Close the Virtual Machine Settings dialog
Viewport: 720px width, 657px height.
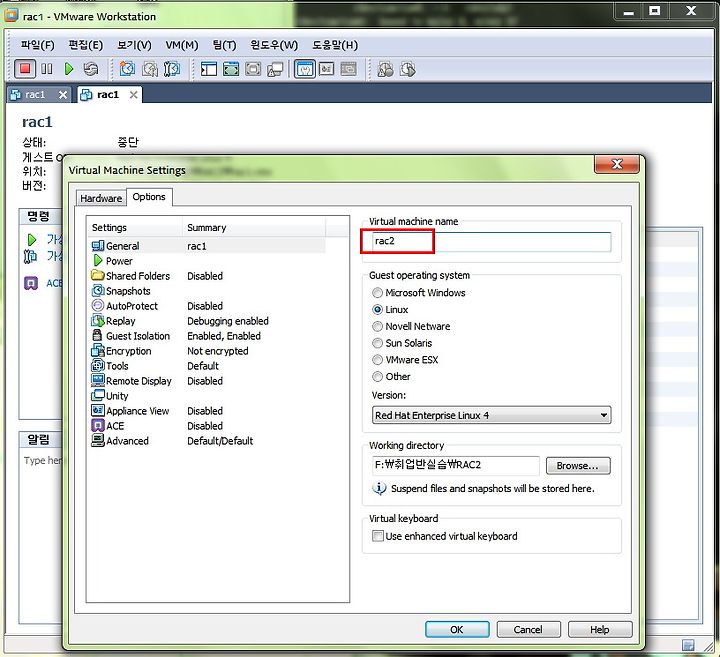coord(617,164)
